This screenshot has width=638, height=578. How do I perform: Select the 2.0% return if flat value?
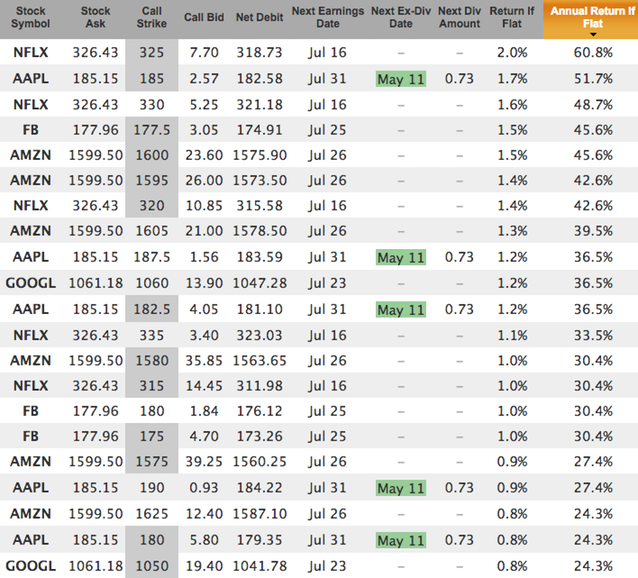[x=512, y=52]
